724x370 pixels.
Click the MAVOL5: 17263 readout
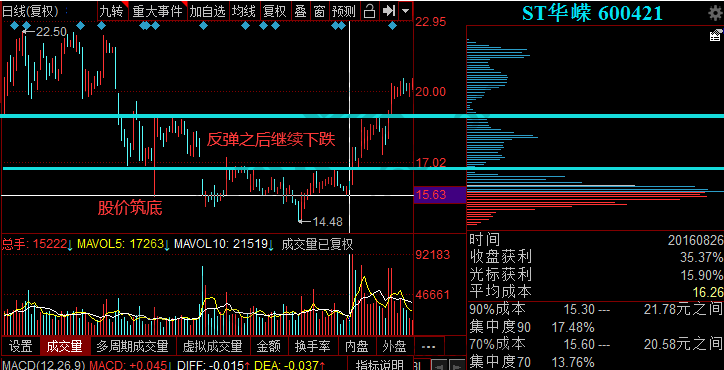coord(123,244)
